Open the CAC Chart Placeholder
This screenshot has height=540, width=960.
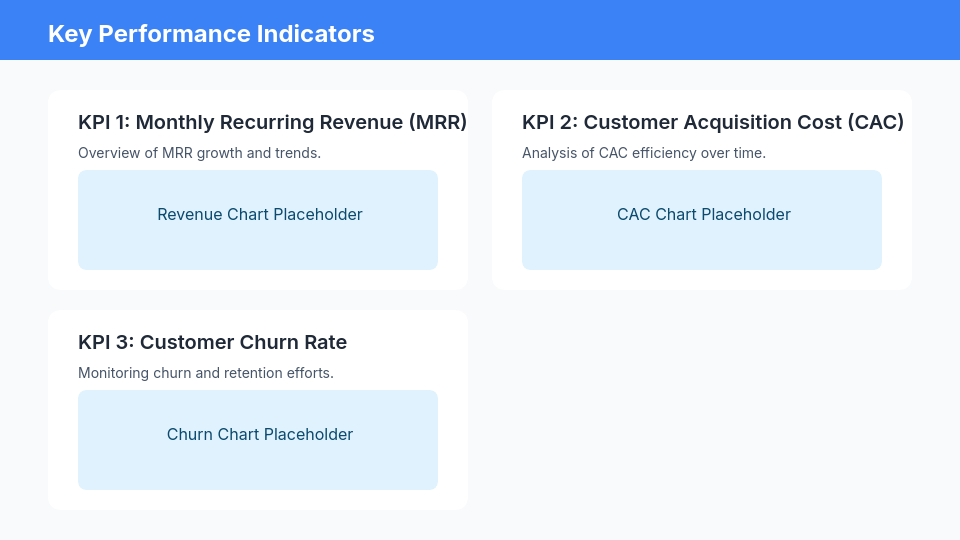point(702,219)
